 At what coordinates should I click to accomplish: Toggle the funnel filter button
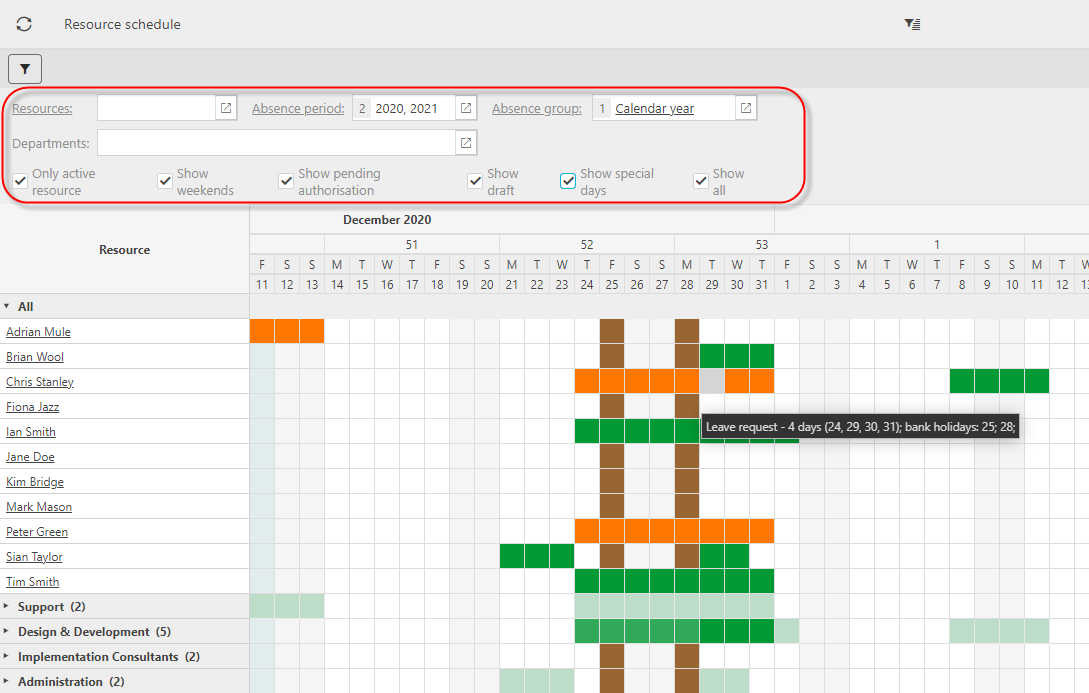tap(25, 69)
